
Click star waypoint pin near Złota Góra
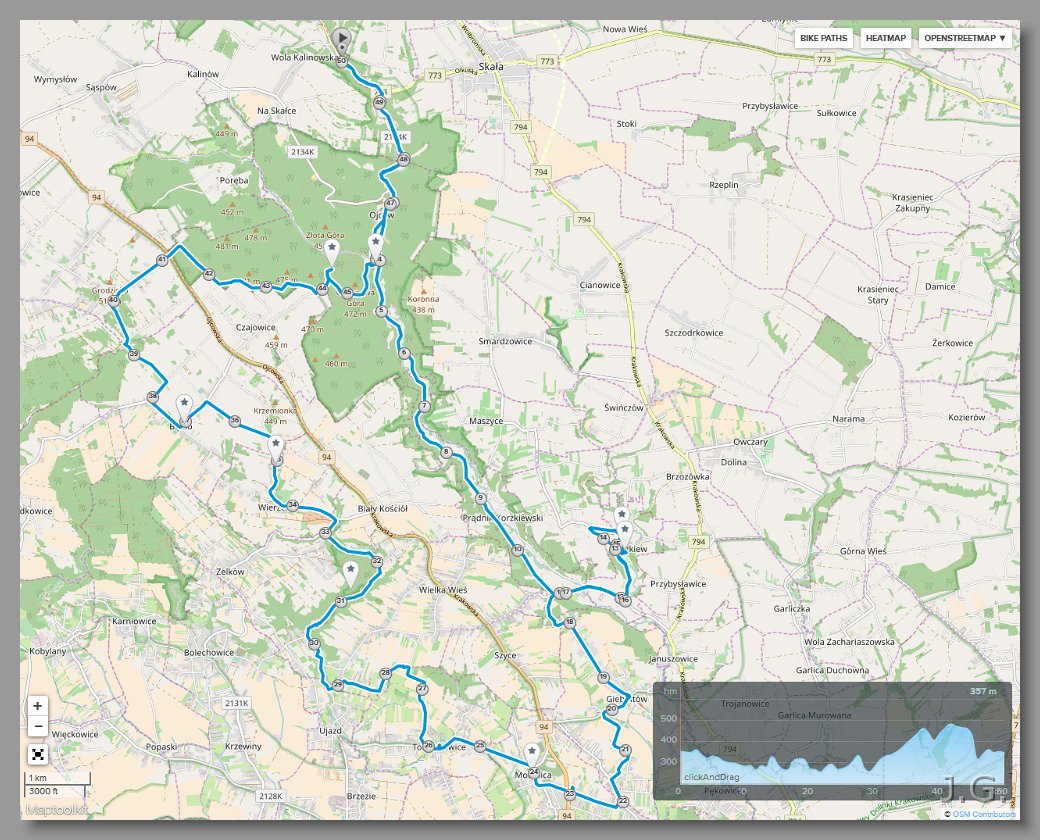tap(331, 248)
